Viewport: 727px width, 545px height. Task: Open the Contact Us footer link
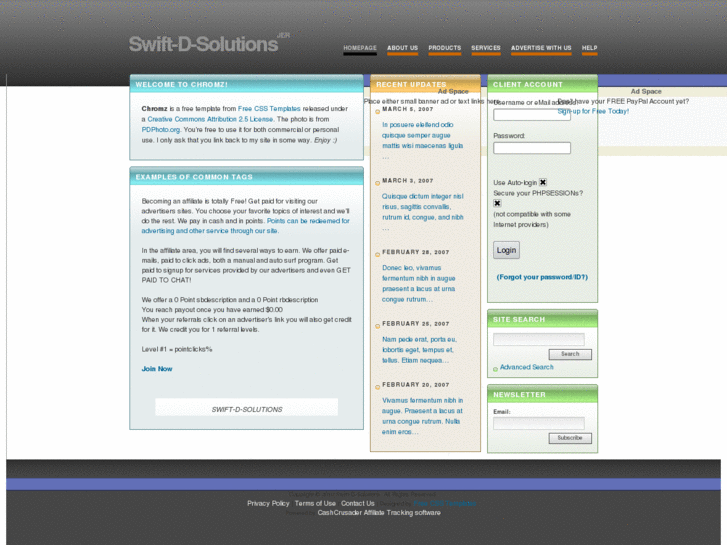358,503
